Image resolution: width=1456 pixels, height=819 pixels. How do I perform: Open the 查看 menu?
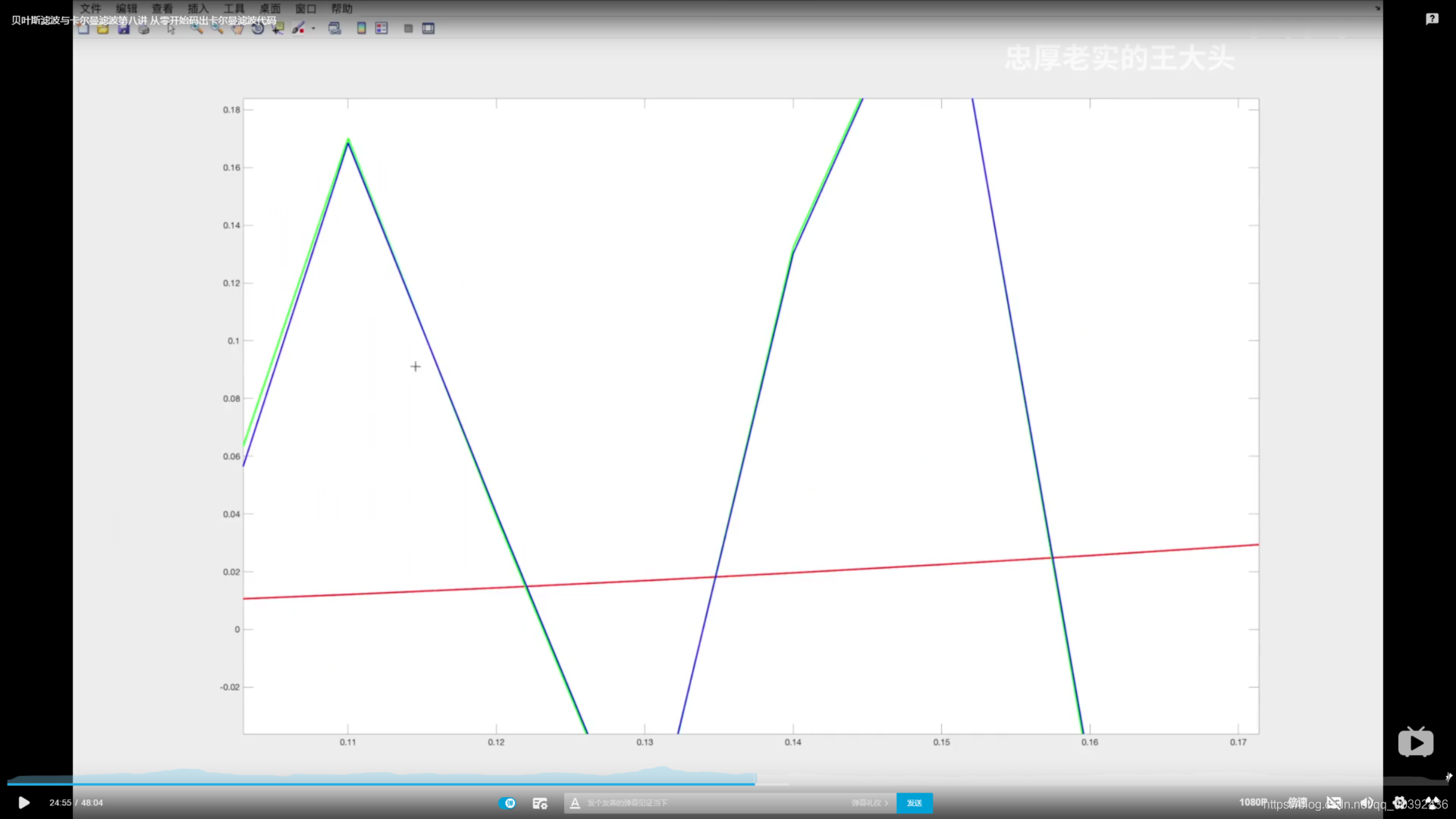pos(162,8)
